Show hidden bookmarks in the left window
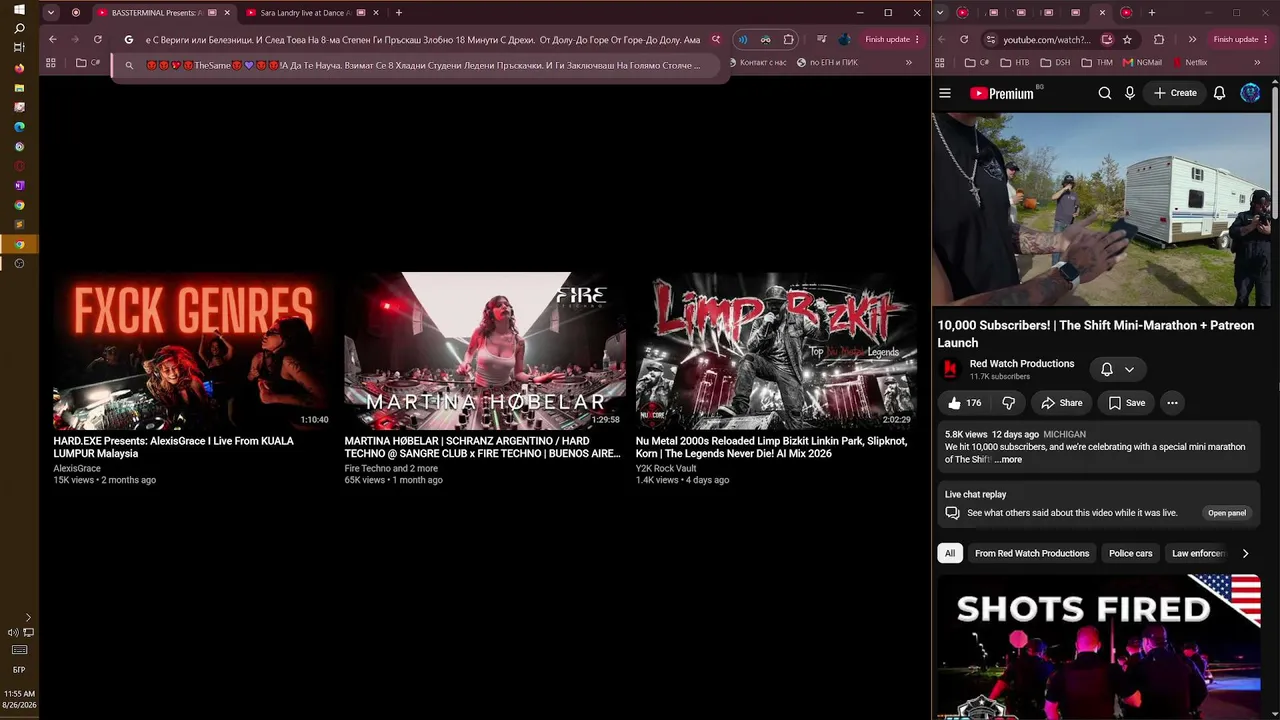Screen dimensions: 1280x720 (908, 63)
